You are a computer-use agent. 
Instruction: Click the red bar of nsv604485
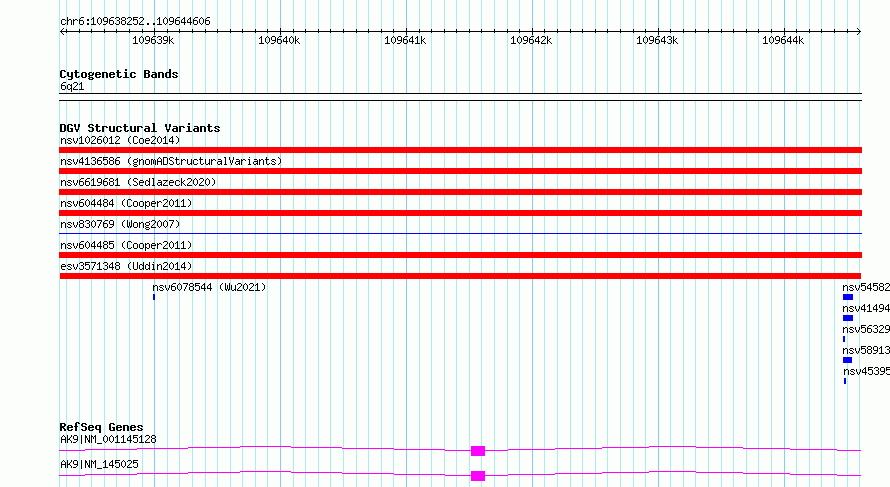click(x=460, y=255)
